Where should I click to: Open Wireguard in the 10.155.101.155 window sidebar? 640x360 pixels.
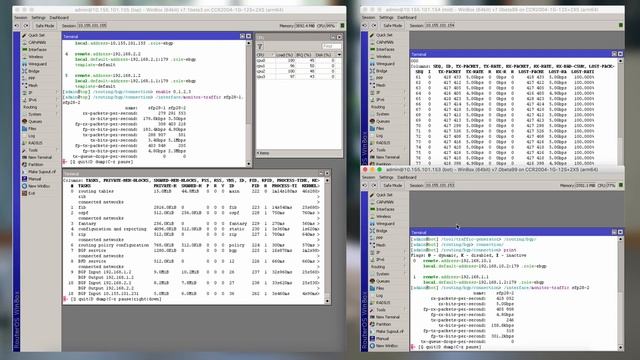(37, 64)
